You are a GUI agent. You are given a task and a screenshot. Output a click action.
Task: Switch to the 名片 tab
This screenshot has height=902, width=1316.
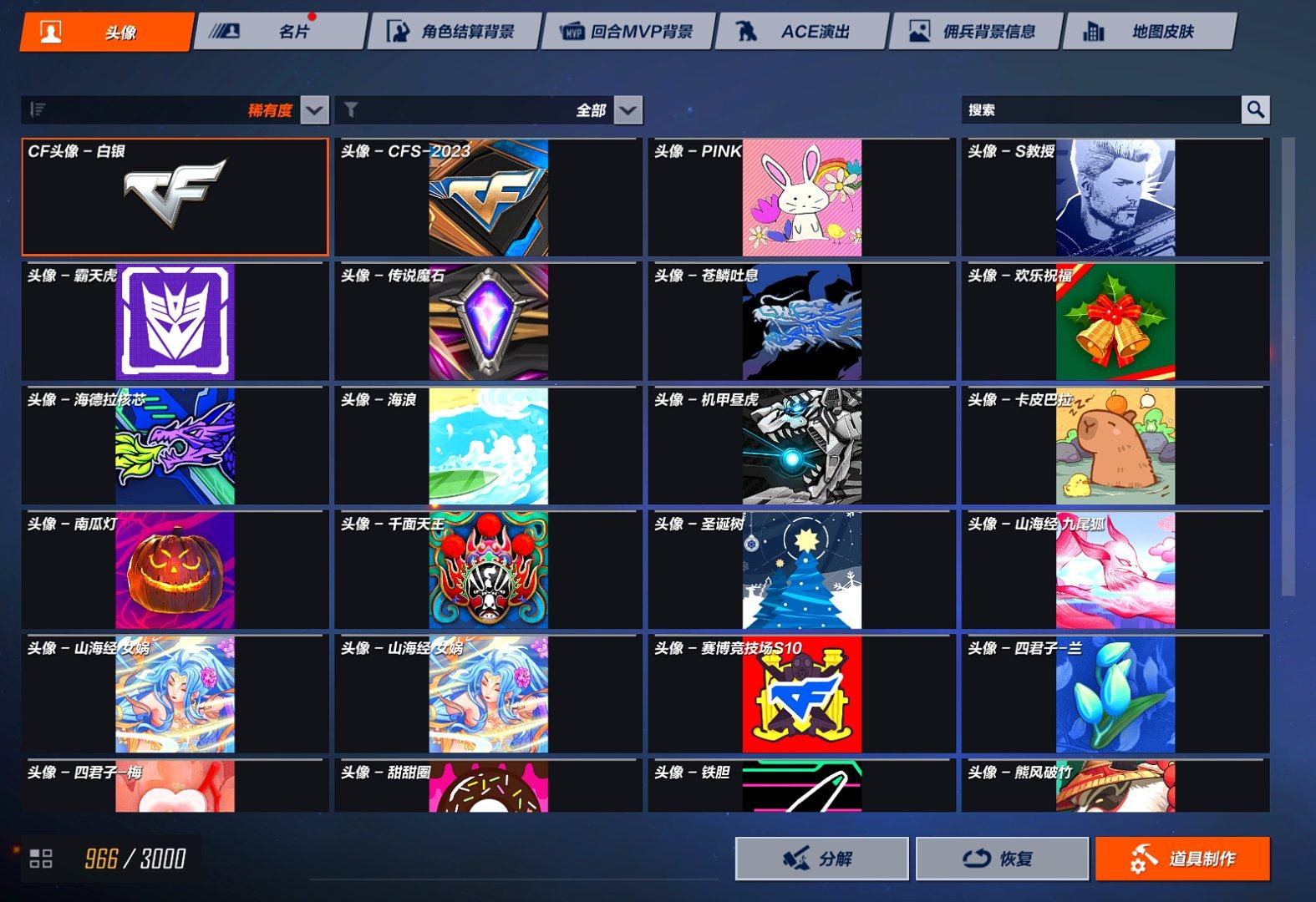tap(281, 32)
